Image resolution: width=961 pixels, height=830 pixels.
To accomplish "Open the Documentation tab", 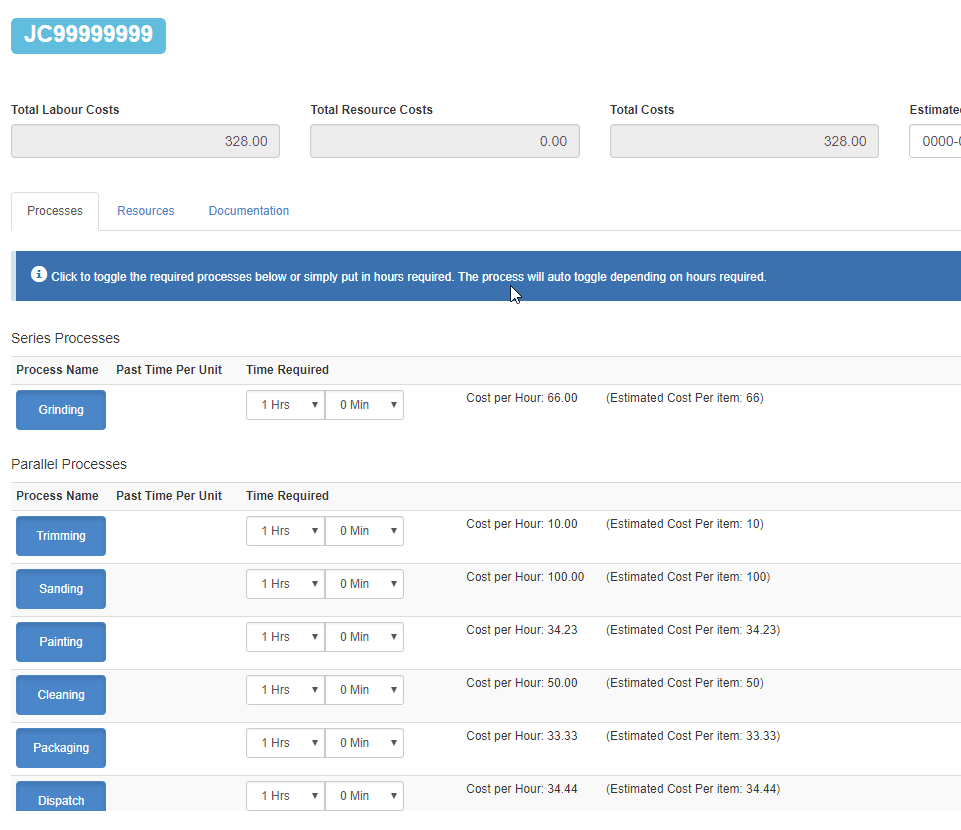I will pos(249,211).
